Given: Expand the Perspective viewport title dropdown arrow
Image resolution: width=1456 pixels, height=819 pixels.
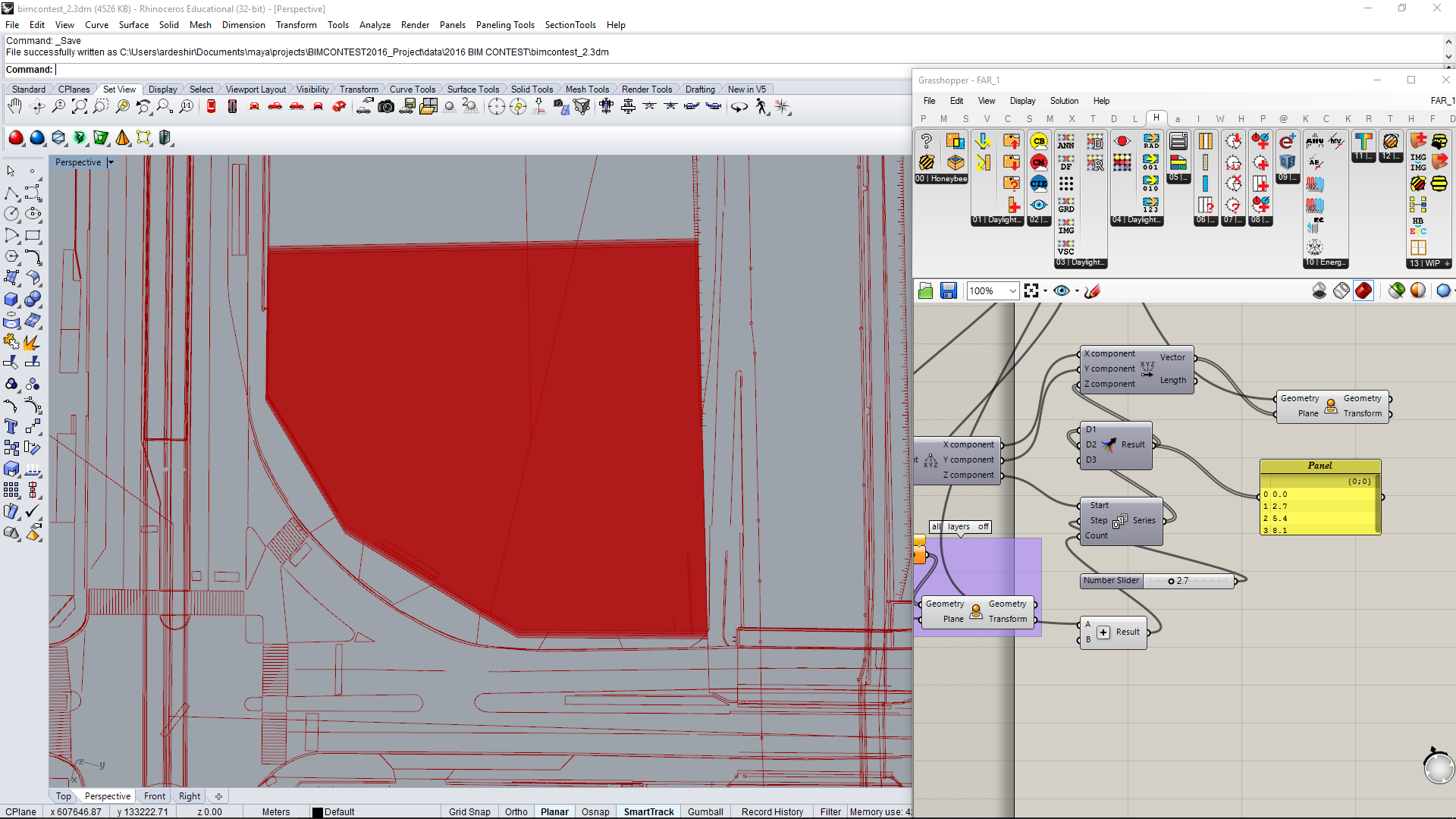Looking at the screenshot, I should point(111,162).
